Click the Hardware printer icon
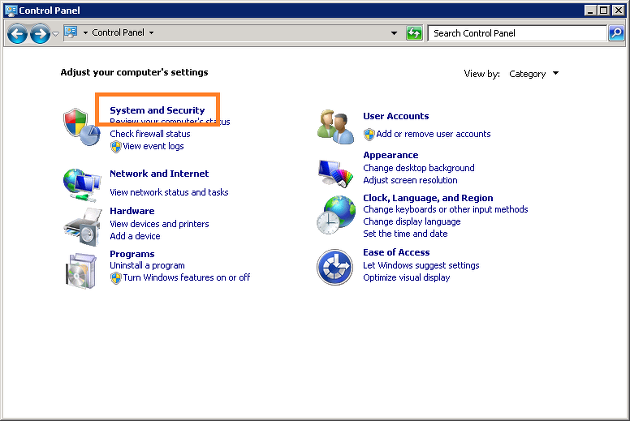The height and width of the screenshot is (421, 630). coord(82,227)
